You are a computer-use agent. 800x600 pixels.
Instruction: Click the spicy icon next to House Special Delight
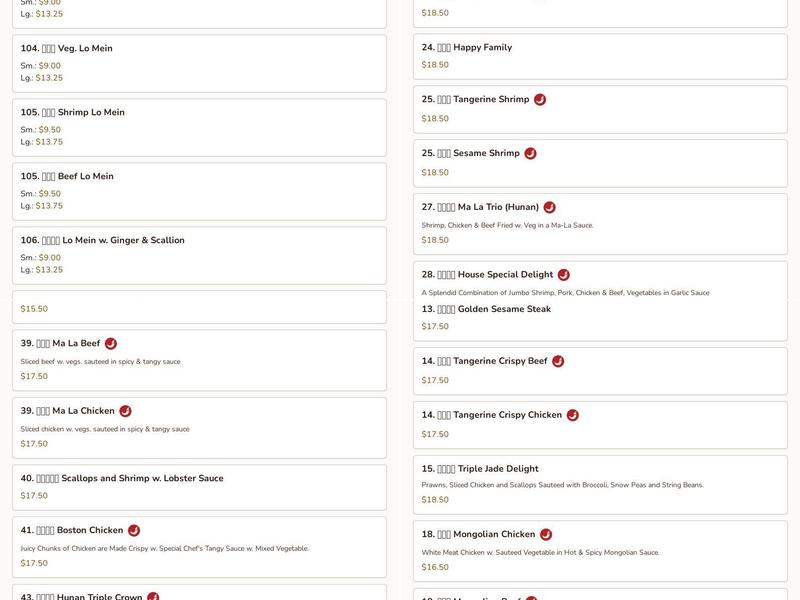(563, 275)
